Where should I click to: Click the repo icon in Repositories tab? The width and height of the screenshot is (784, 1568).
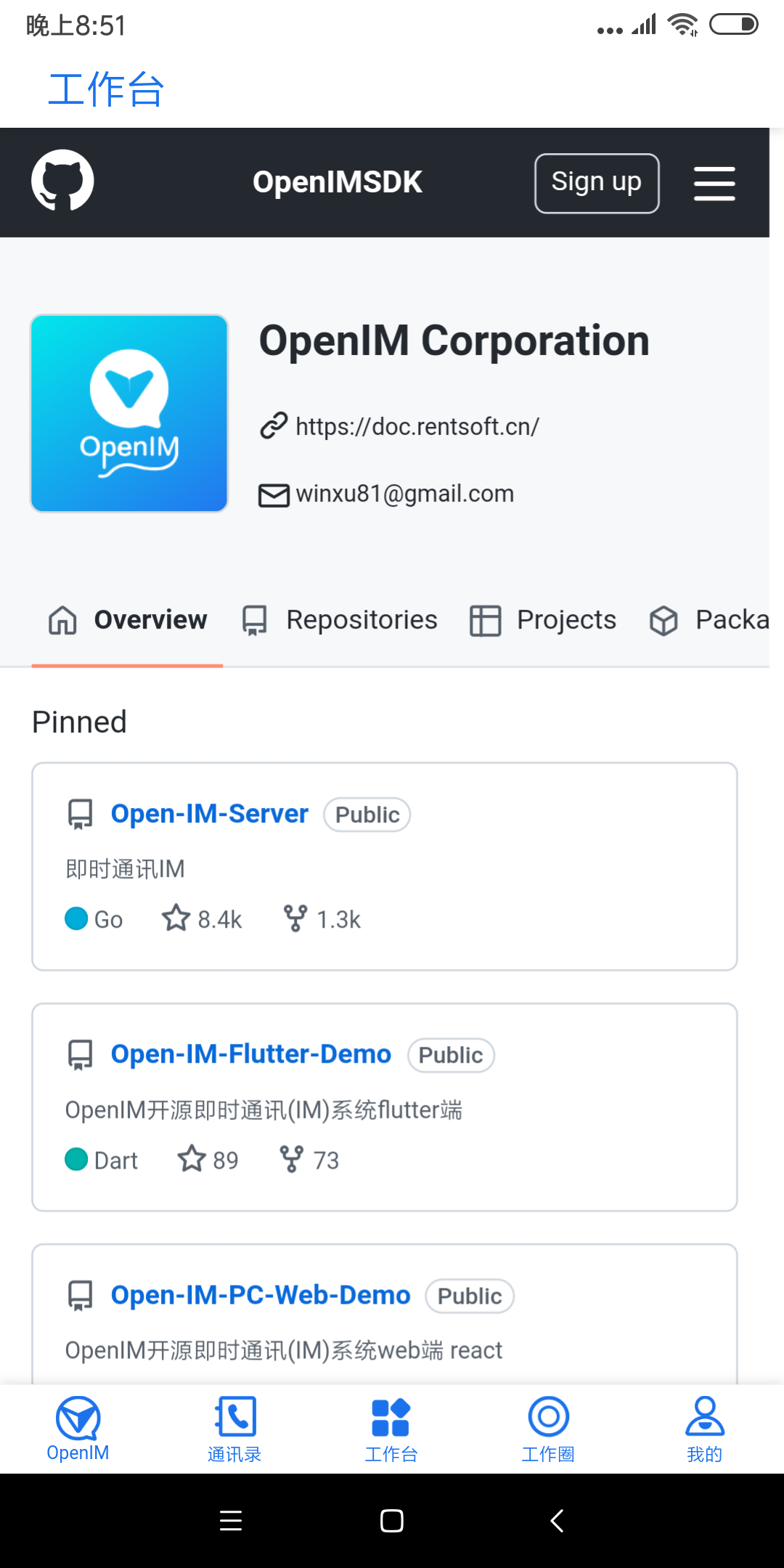pyautogui.click(x=255, y=621)
